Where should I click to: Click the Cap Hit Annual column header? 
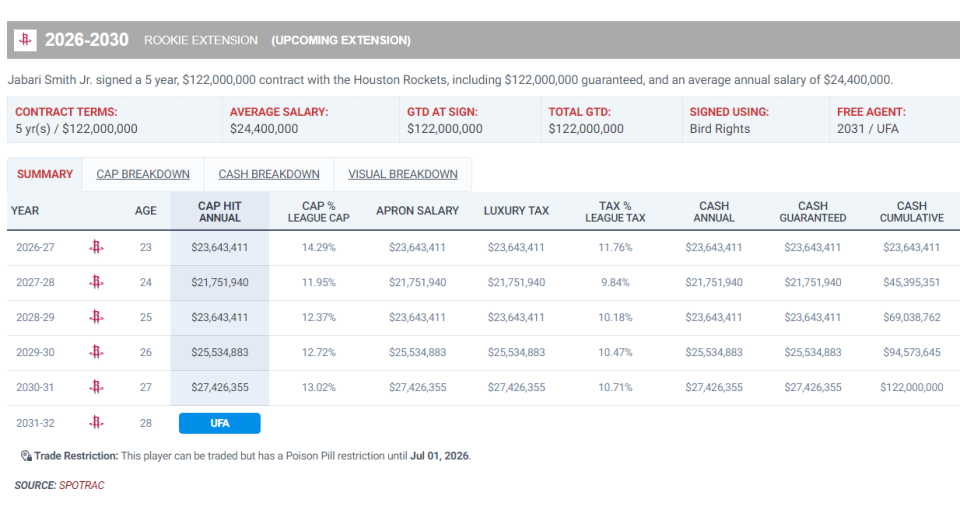[220, 211]
